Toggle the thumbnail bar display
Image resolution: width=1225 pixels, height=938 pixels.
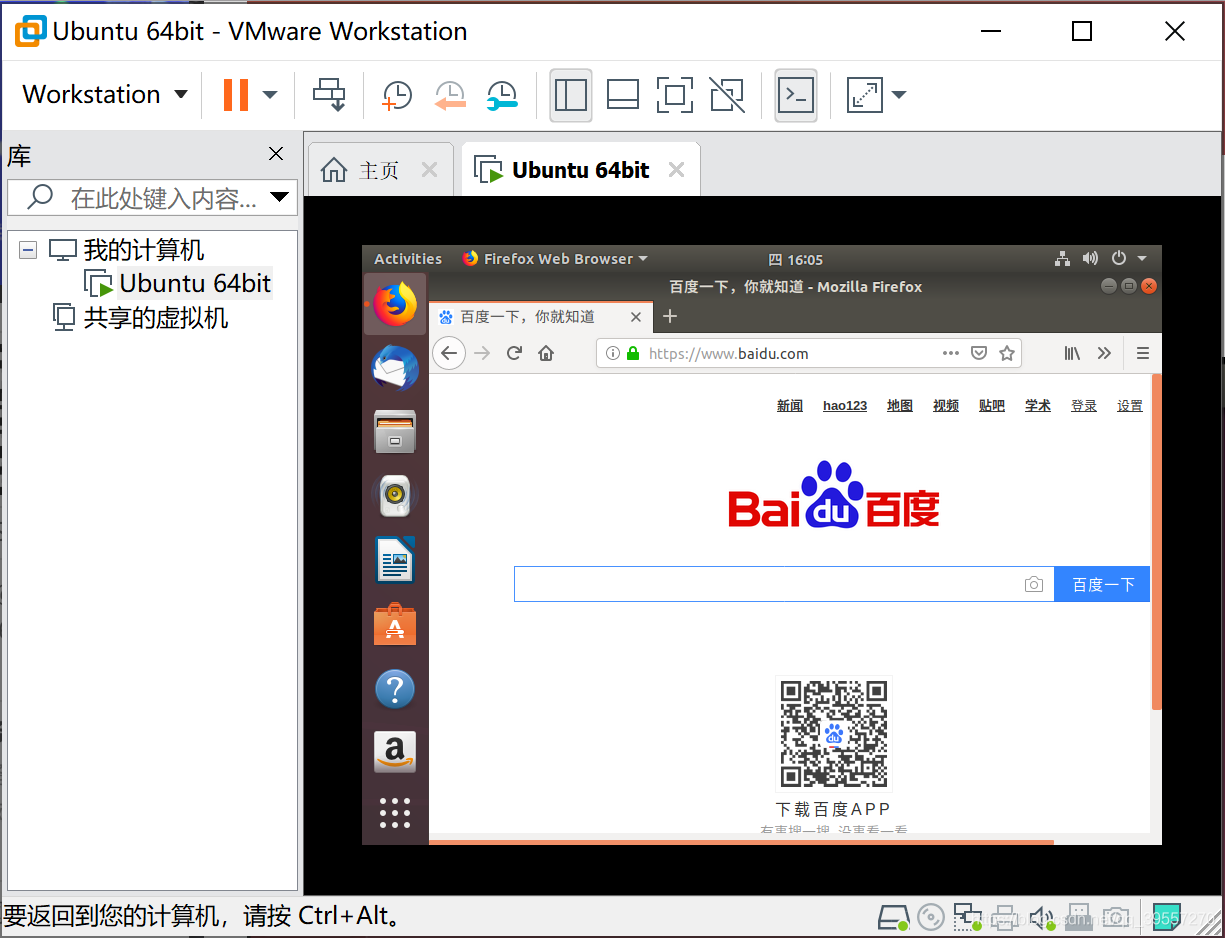click(x=623, y=95)
